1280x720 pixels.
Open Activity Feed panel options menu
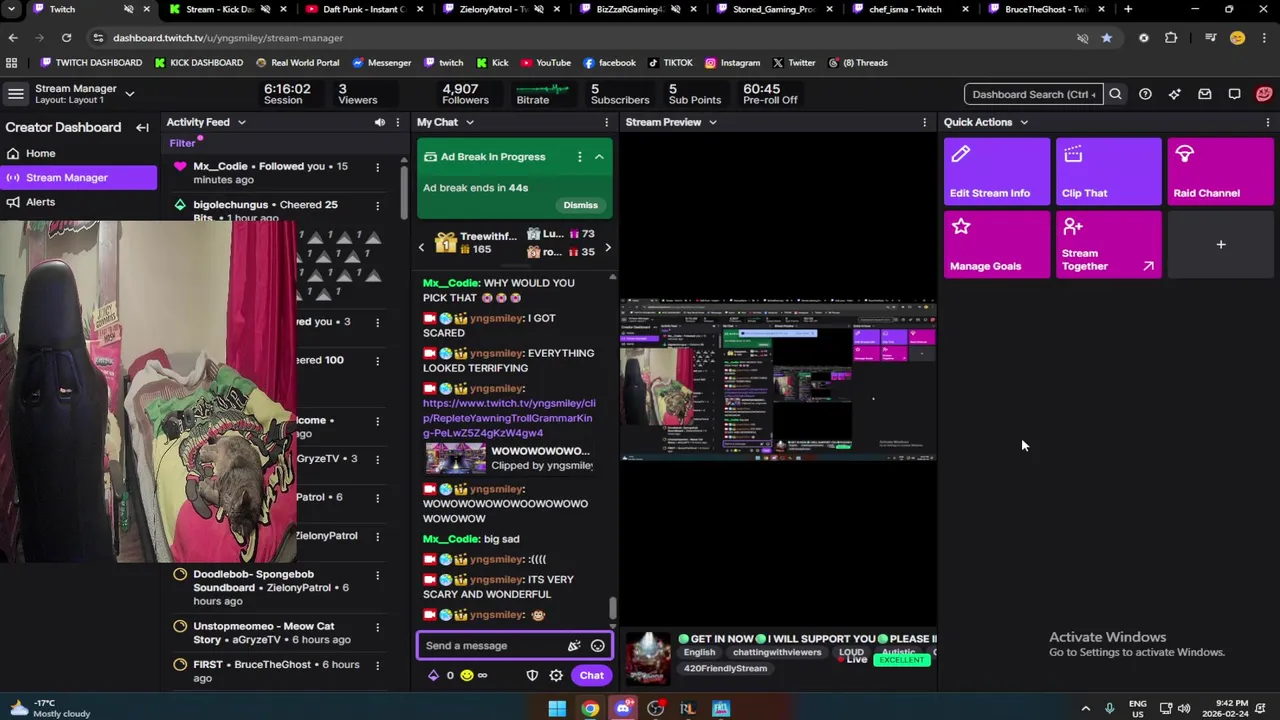[x=398, y=122]
